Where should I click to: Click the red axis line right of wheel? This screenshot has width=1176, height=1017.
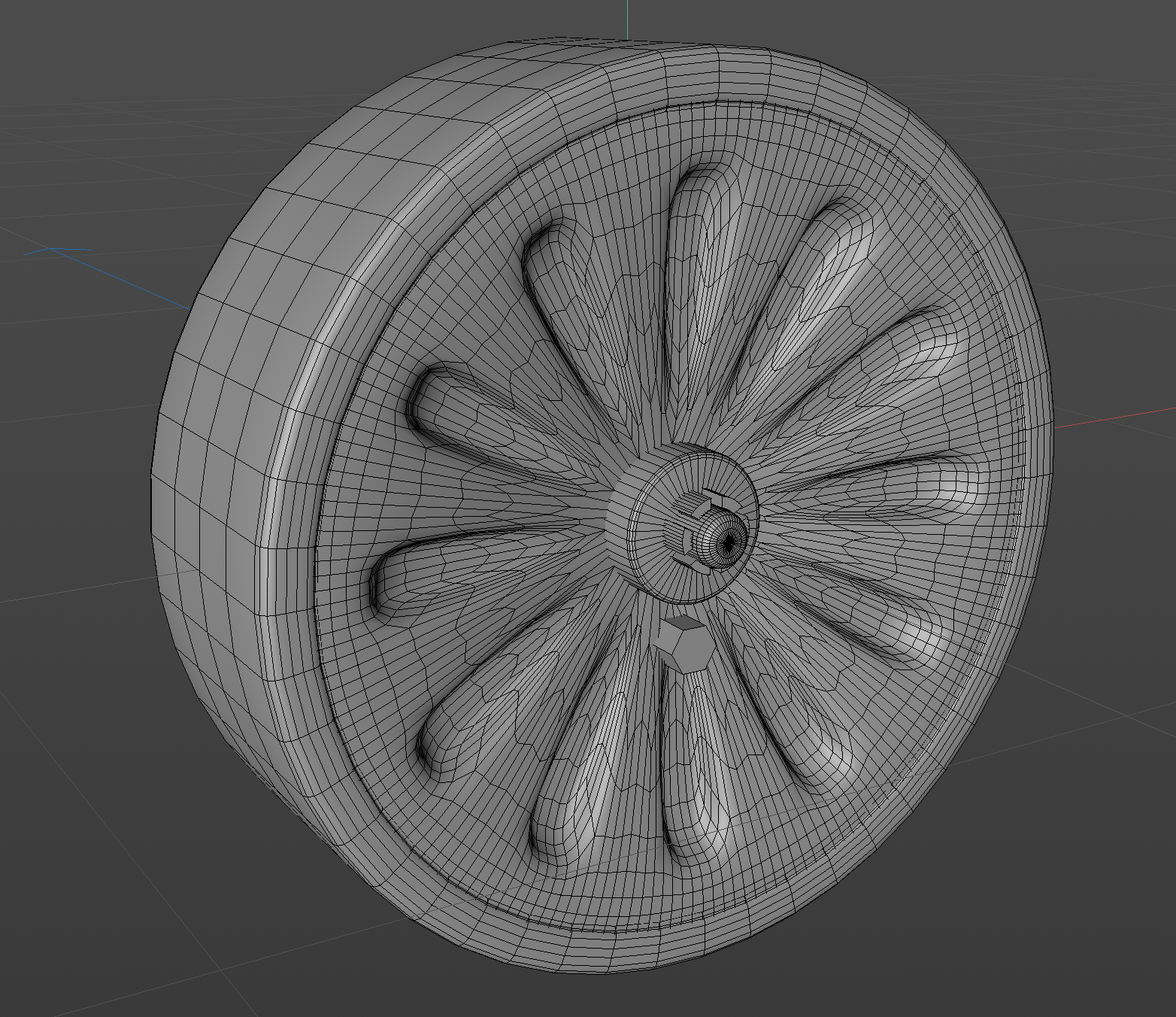1113,418
